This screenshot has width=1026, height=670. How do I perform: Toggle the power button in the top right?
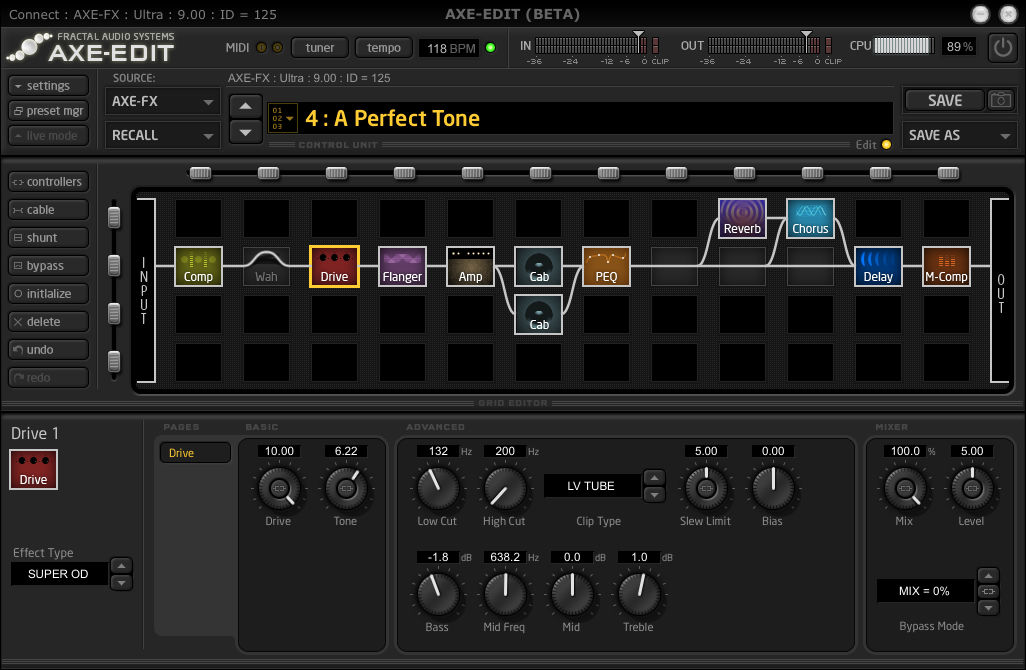pyautogui.click(x=1002, y=46)
